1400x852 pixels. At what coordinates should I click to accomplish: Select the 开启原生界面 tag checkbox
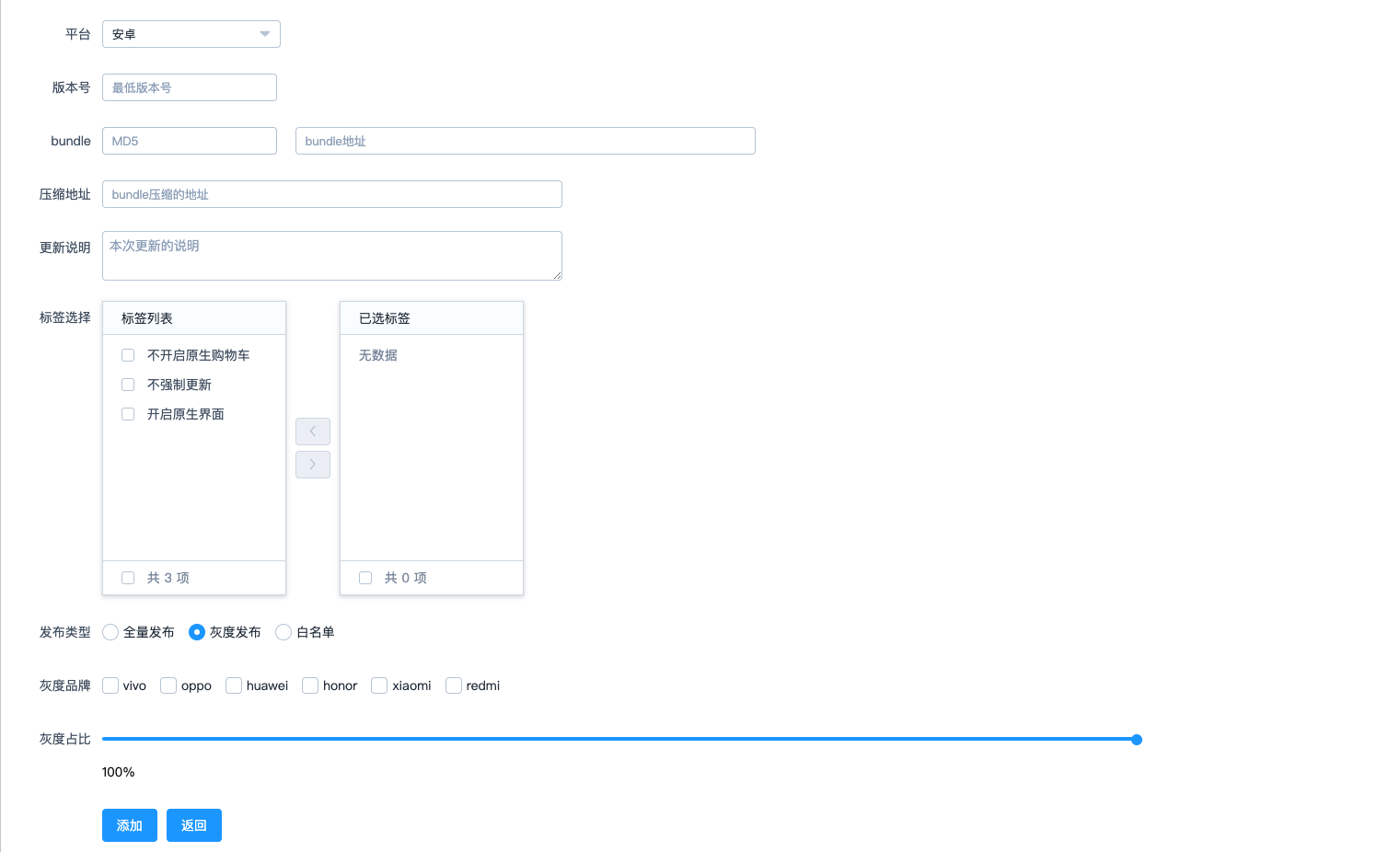(128, 414)
